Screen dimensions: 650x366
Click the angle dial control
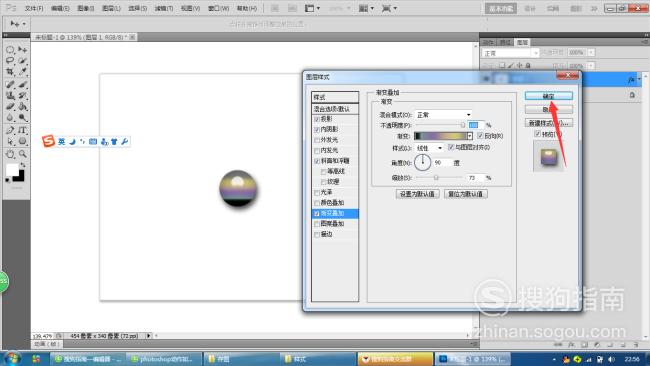422,162
